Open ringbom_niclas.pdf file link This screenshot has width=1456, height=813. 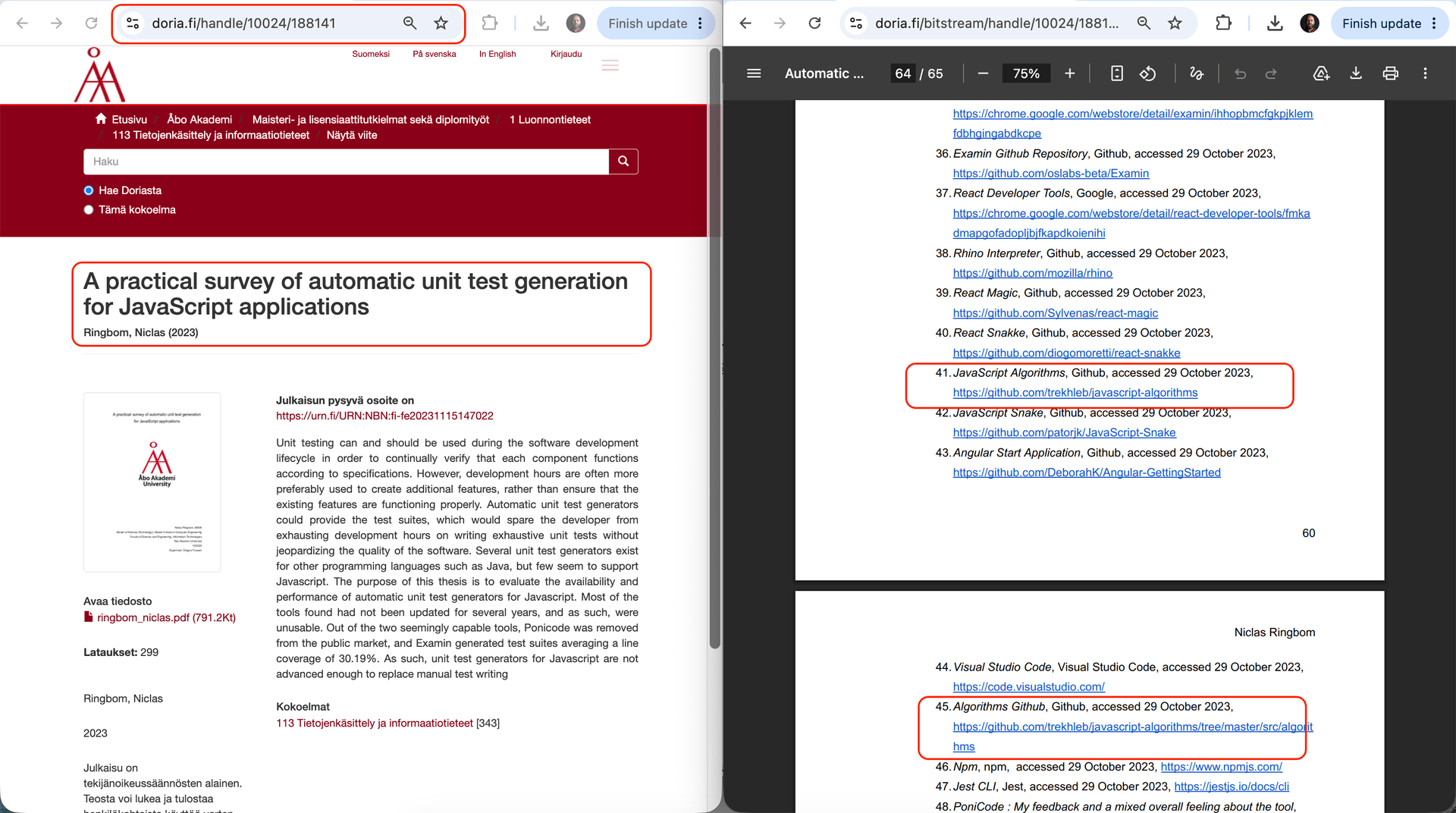[x=166, y=617]
